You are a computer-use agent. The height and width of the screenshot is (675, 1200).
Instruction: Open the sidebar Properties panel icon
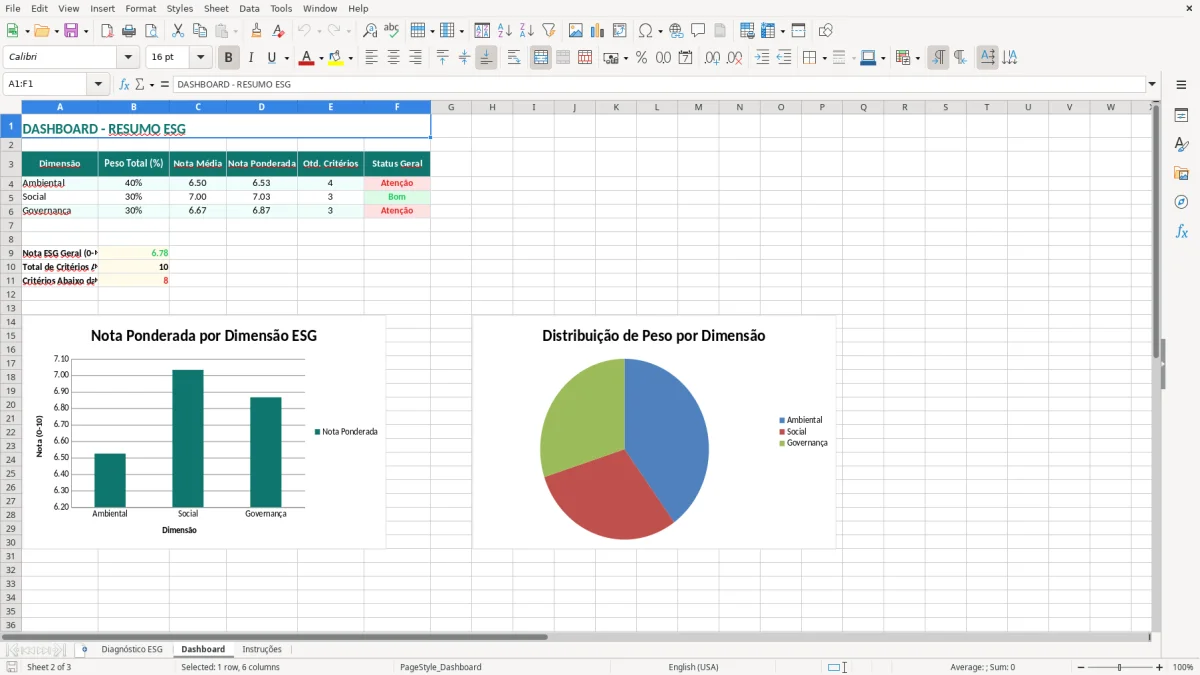(x=1181, y=116)
